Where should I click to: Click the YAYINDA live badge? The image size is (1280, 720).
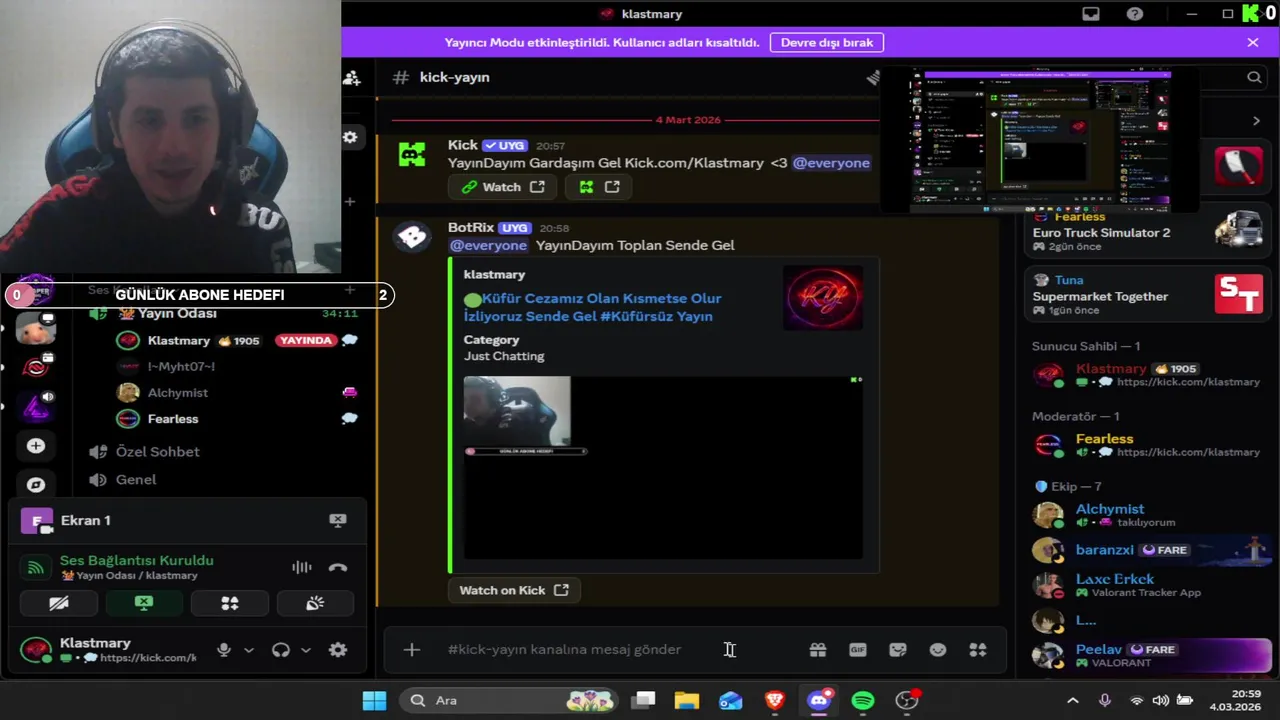point(306,341)
